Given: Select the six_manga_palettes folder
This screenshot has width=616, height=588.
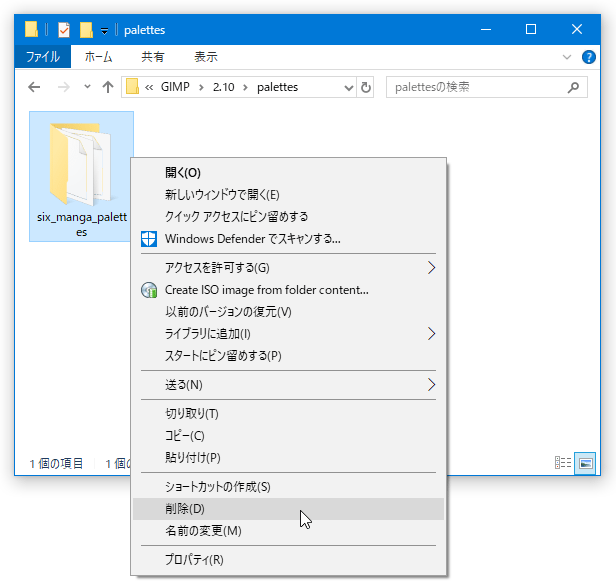Looking at the screenshot, I should (81, 176).
